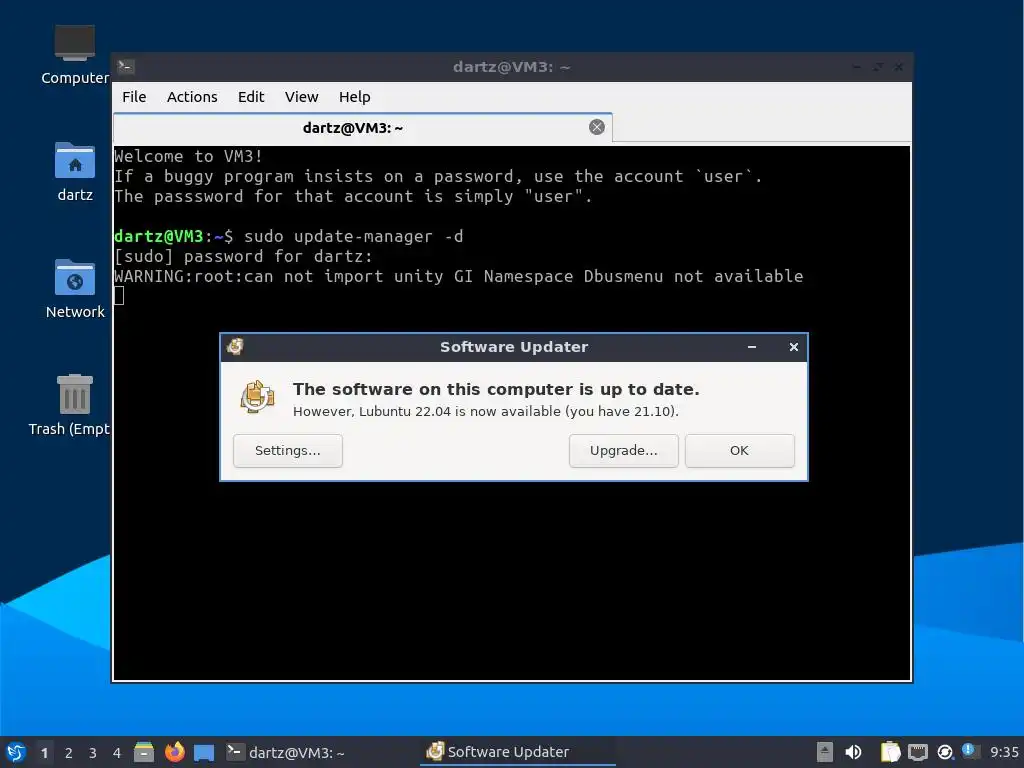Close the dartz@VM3 terminal tab
Screen dimensions: 1024x768
point(597,127)
